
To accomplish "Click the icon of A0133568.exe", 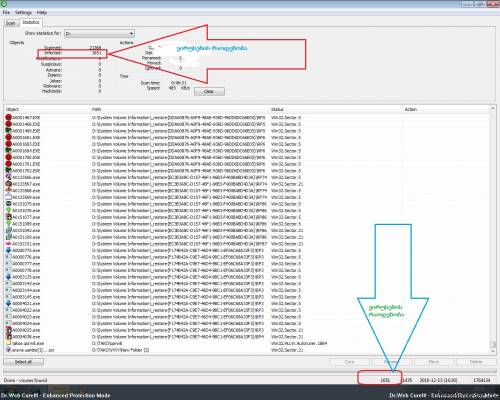I will tap(8, 190).
